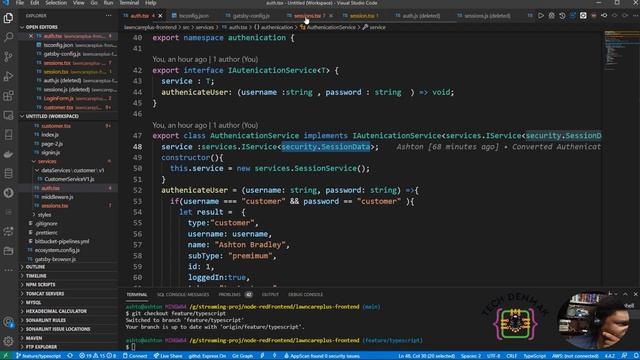Close the terminal panel
This screenshot has height=360, width=640.
point(635,294)
